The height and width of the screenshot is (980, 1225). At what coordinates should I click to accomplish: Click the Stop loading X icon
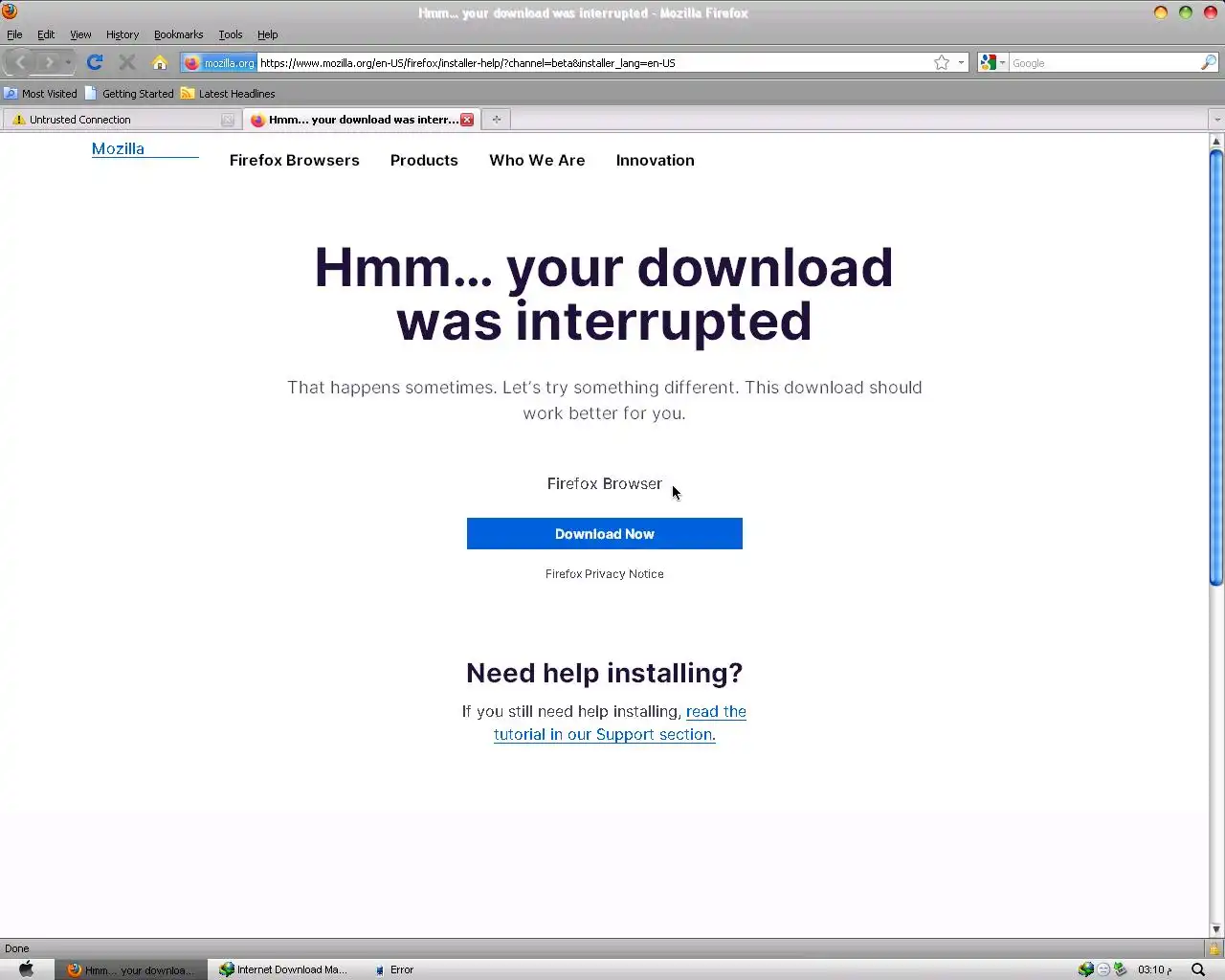(126, 62)
